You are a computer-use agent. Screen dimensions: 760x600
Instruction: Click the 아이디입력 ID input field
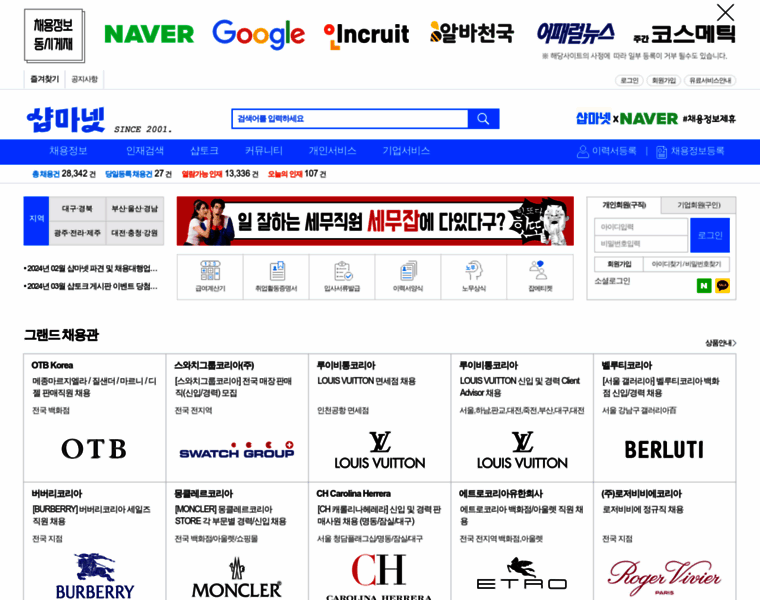(x=641, y=227)
